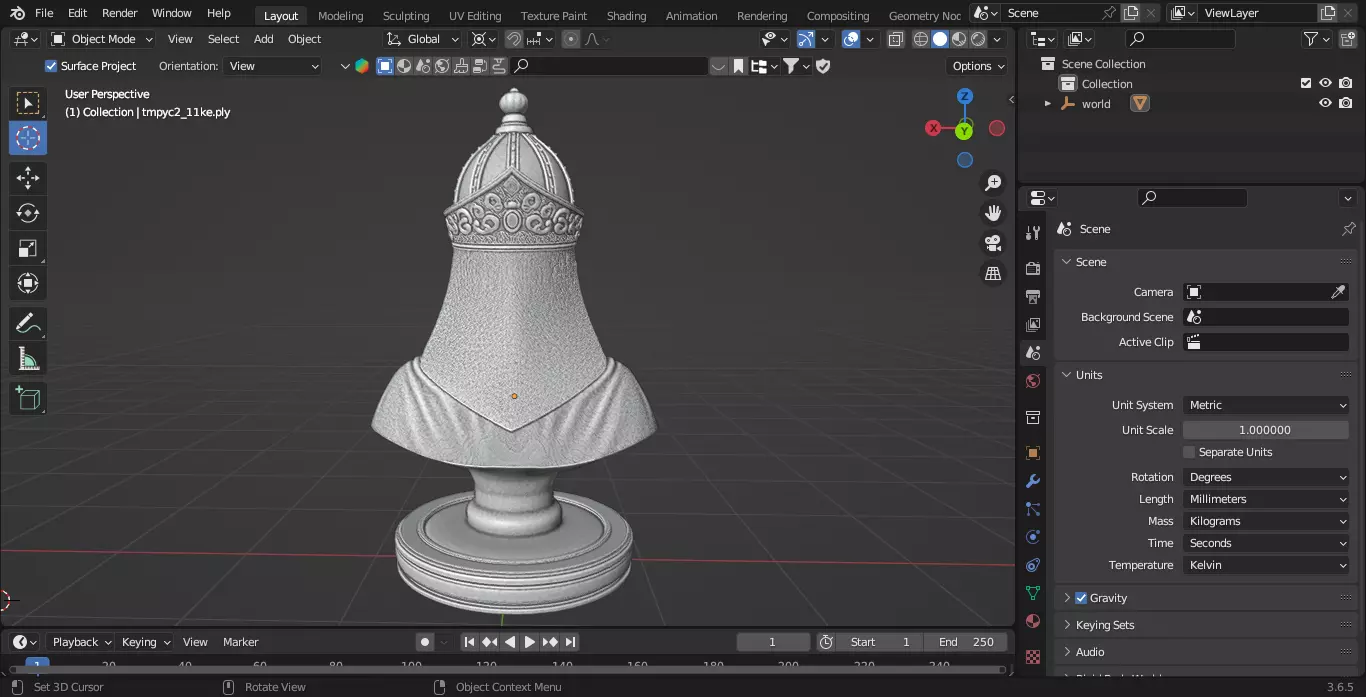Open the Material properties tab
This screenshot has width=1366, height=697.
point(1033,621)
